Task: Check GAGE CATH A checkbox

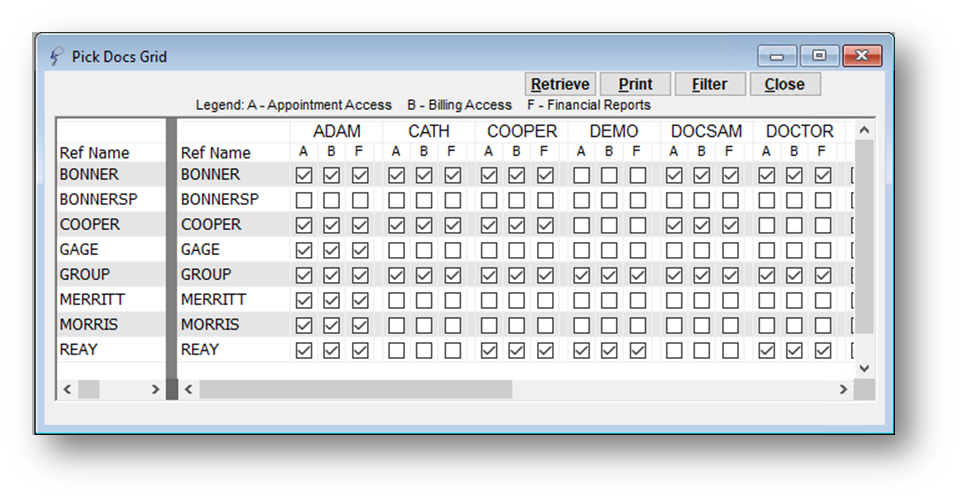Action: coord(396,250)
